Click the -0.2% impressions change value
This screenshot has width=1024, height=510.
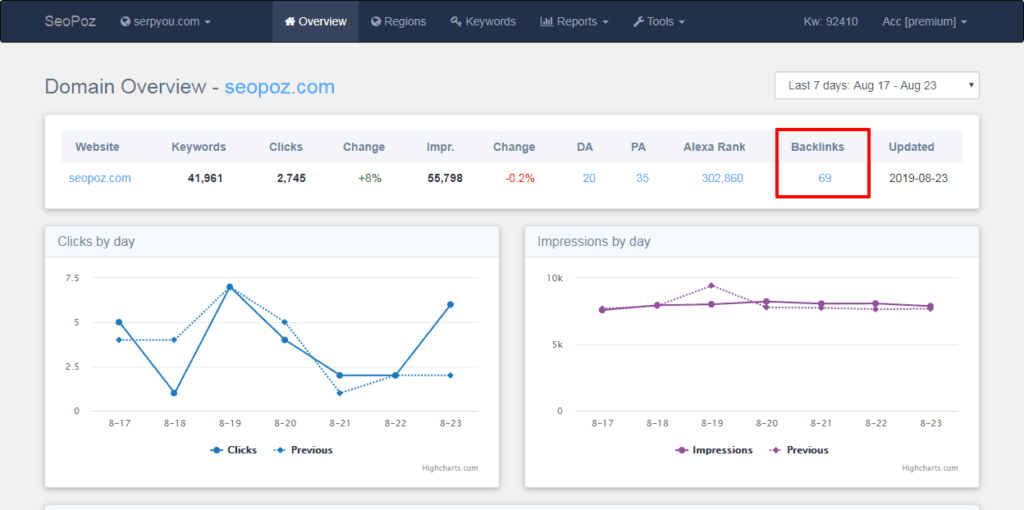click(520, 178)
